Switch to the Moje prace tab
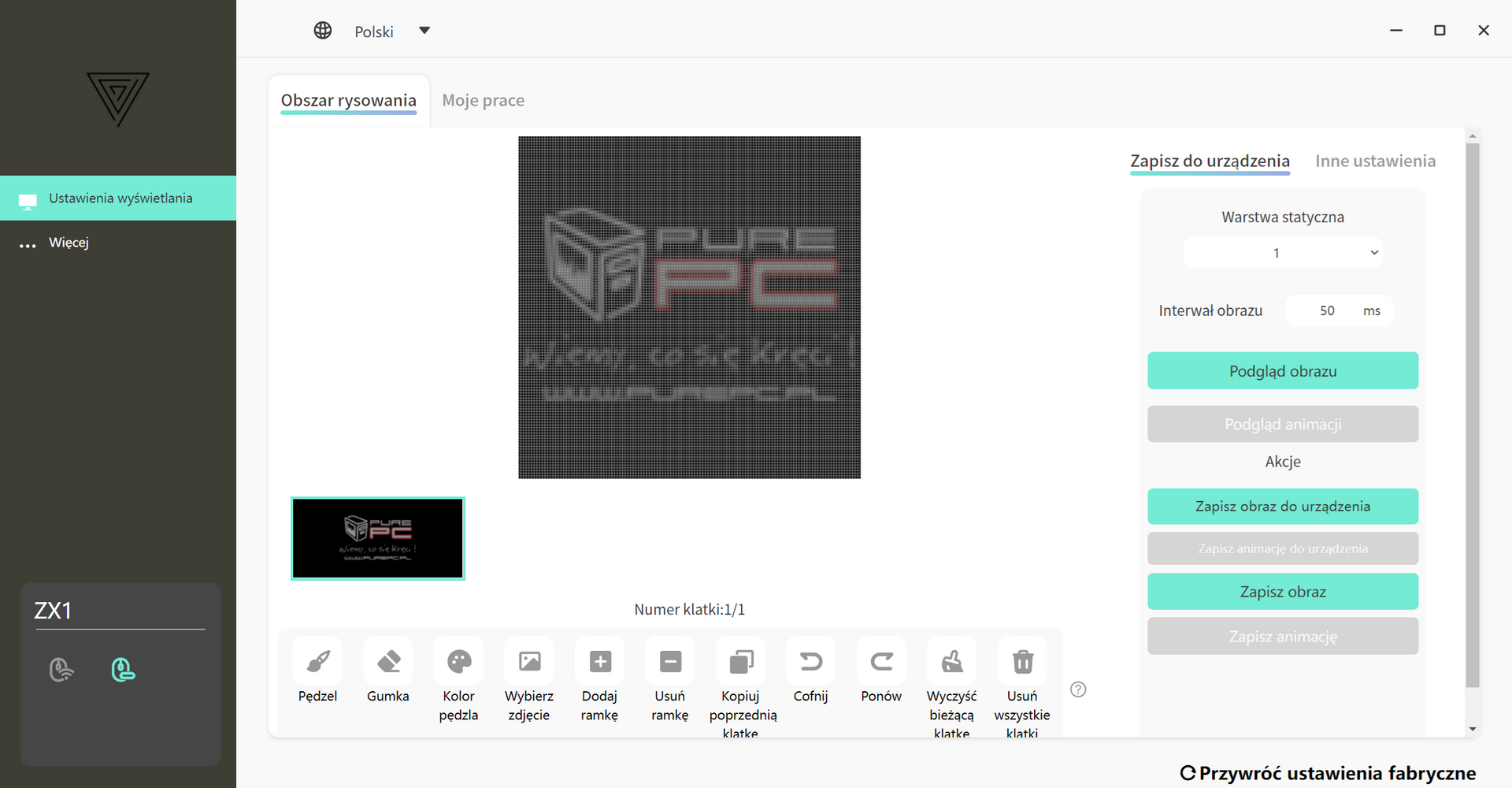This screenshot has width=1512, height=788. 483,101
